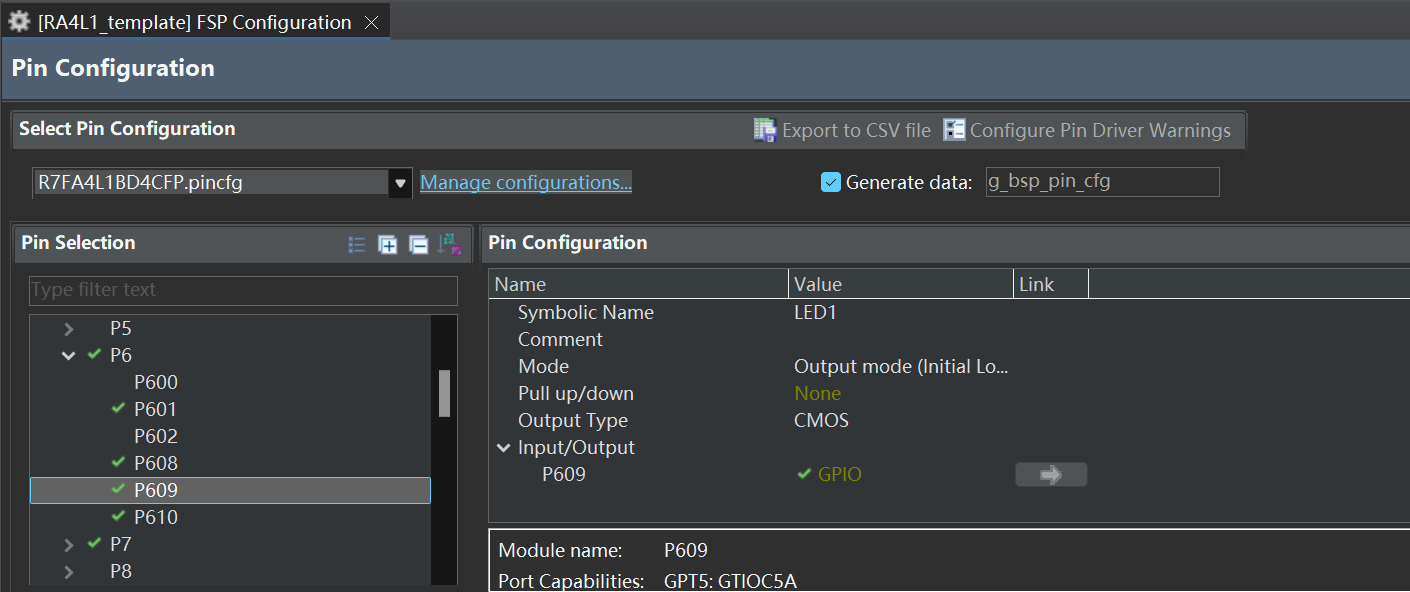Collapse the P6 port node

pos(68,356)
